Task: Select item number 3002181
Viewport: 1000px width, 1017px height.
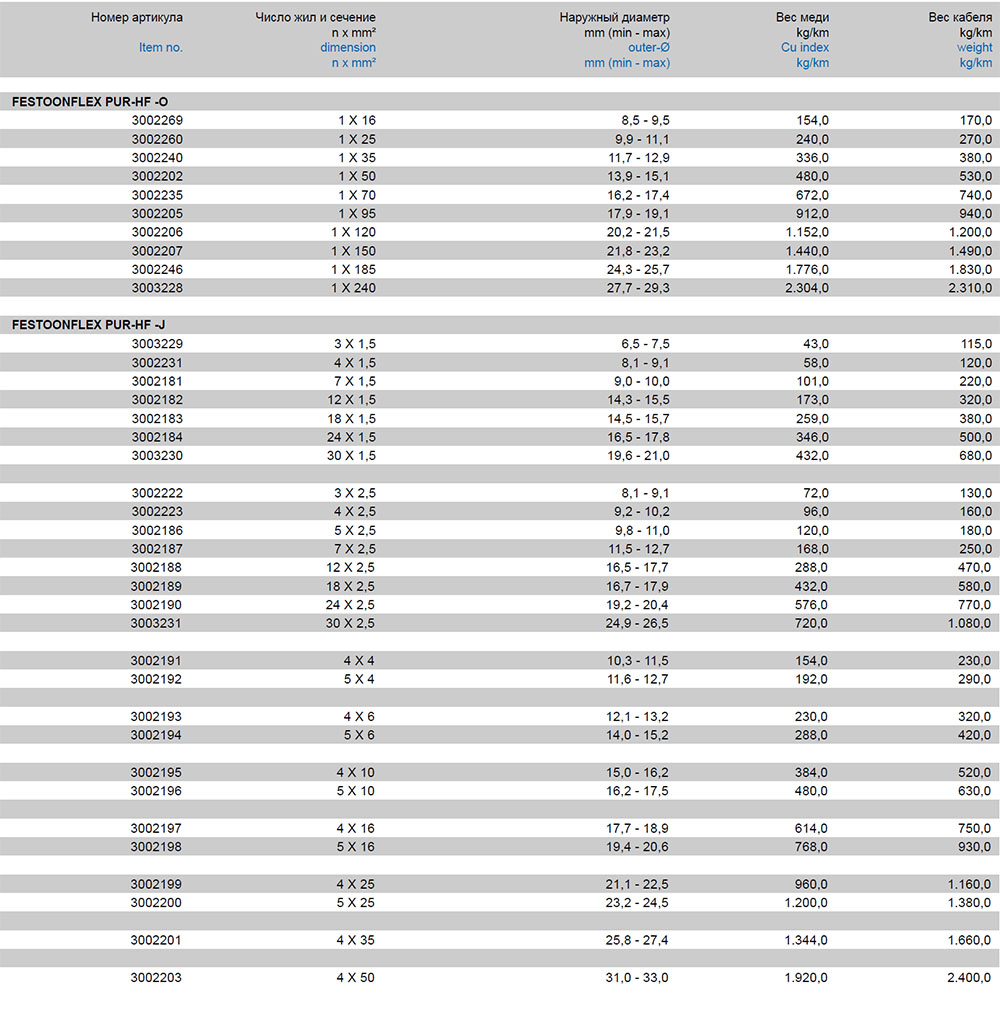Action: coord(157,381)
